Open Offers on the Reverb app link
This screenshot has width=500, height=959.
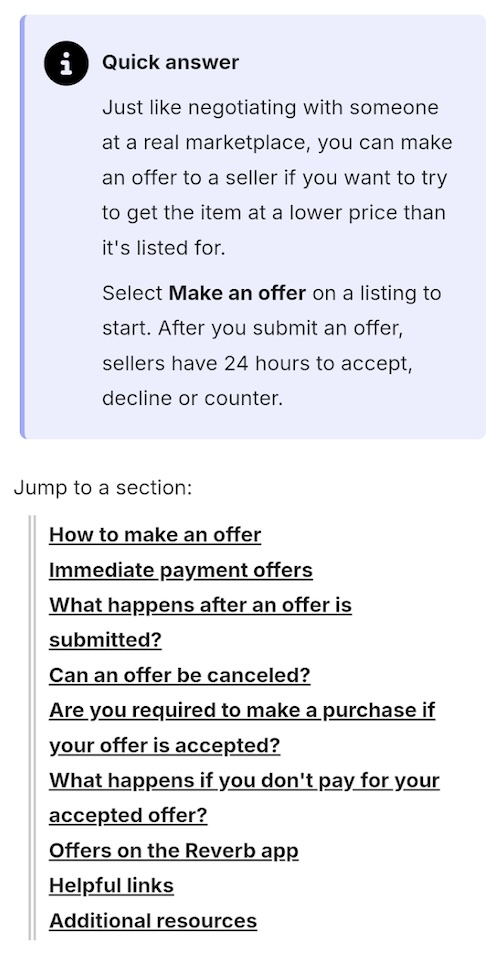click(174, 851)
